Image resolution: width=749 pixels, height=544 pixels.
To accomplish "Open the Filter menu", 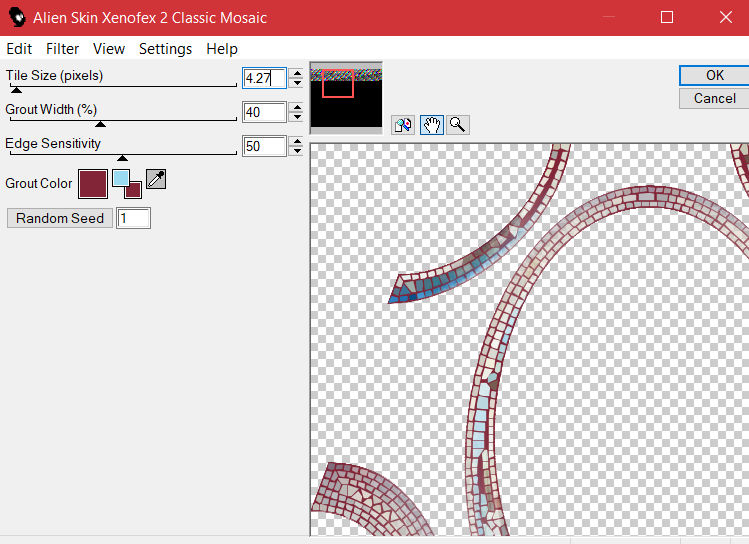I will pyautogui.click(x=62, y=49).
